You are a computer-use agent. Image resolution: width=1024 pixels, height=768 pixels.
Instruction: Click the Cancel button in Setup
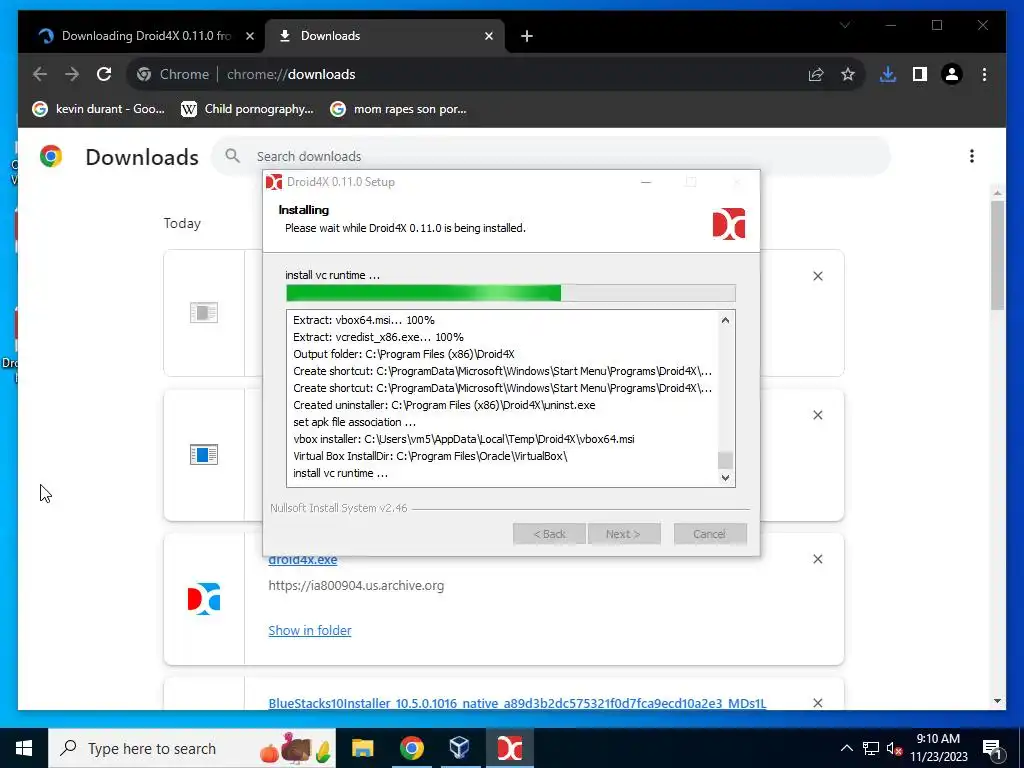(710, 534)
